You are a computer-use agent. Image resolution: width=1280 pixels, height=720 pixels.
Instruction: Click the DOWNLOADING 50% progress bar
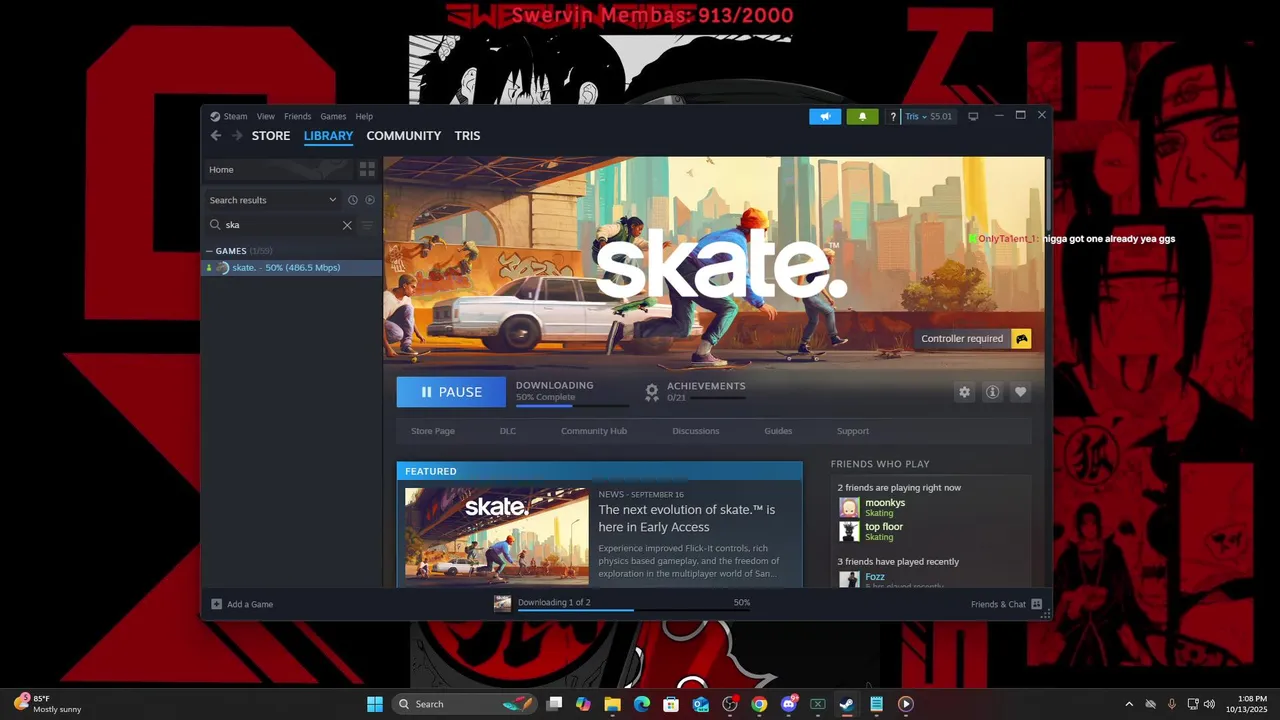[572, 405]
